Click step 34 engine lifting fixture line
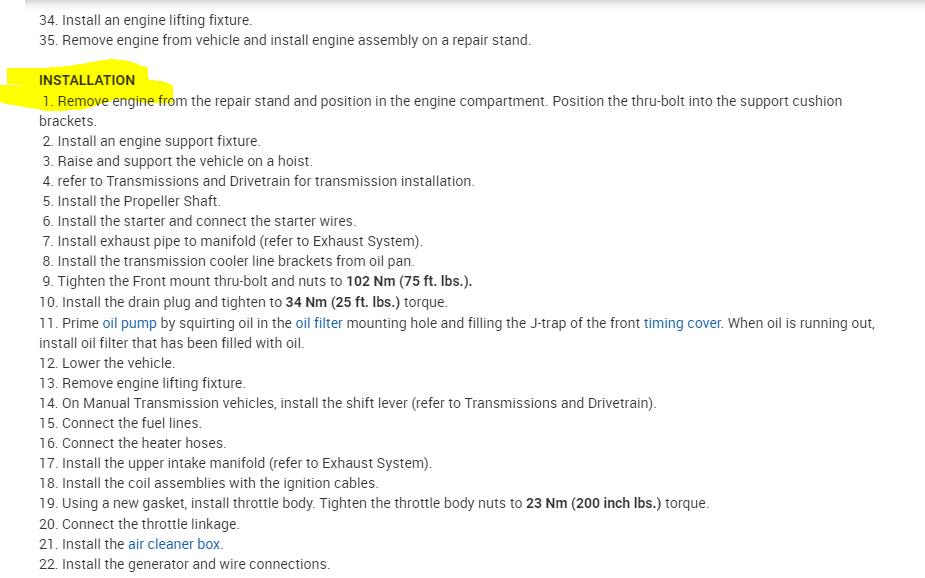The height and width of the screenshot is (578, 925). (x=145, y=20)
